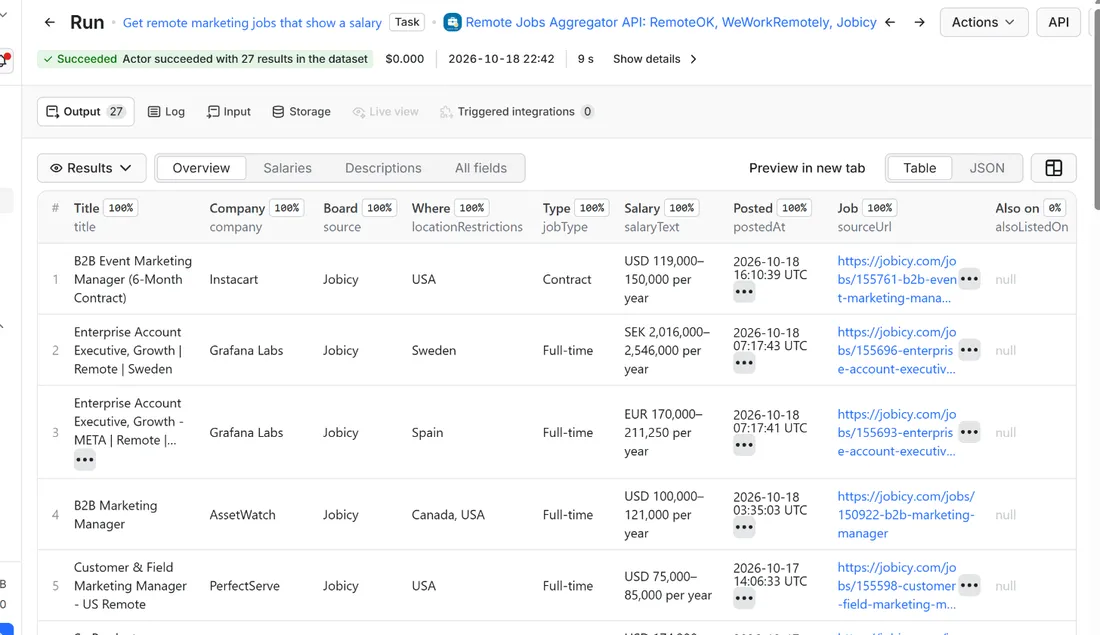The width and height of the screenshot is (1100, 635).
Task: Select the EUR 170,000–211,250 salary cell
Action: click(663, 432)
